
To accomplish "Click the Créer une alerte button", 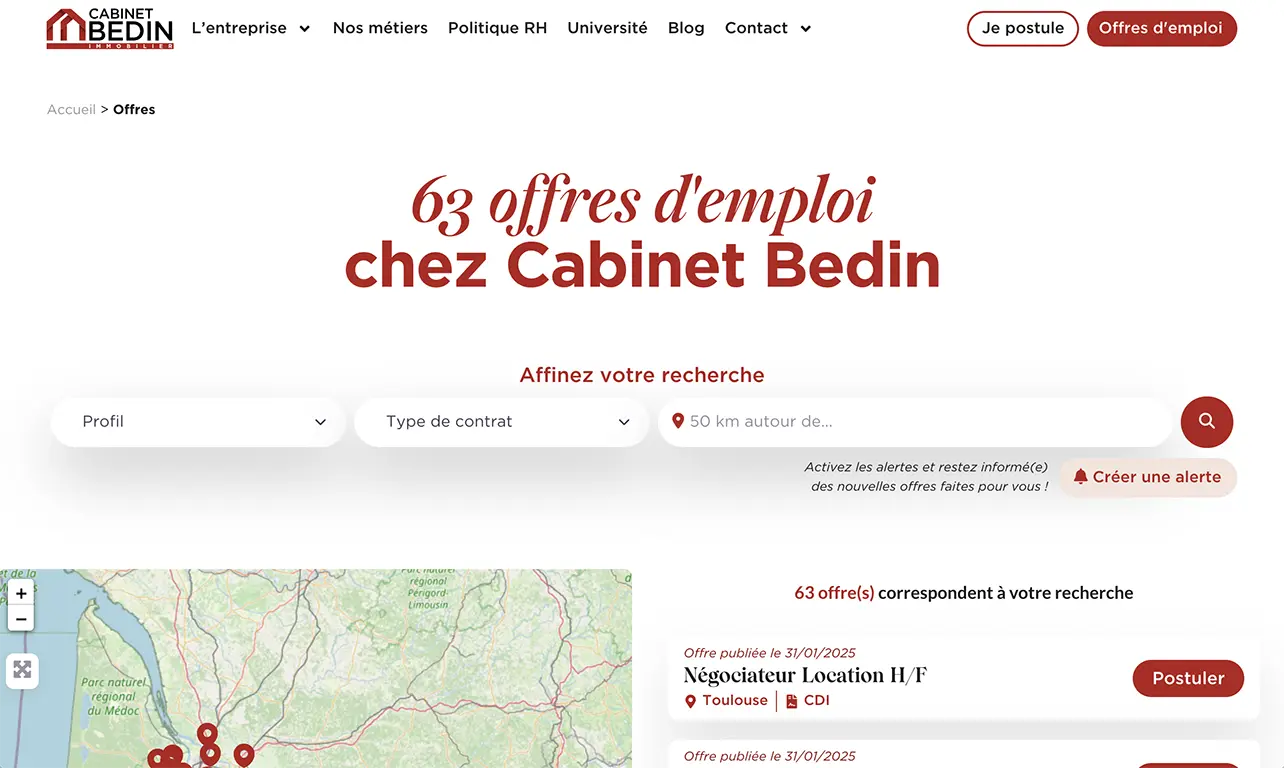I will tap(1148, 477).
